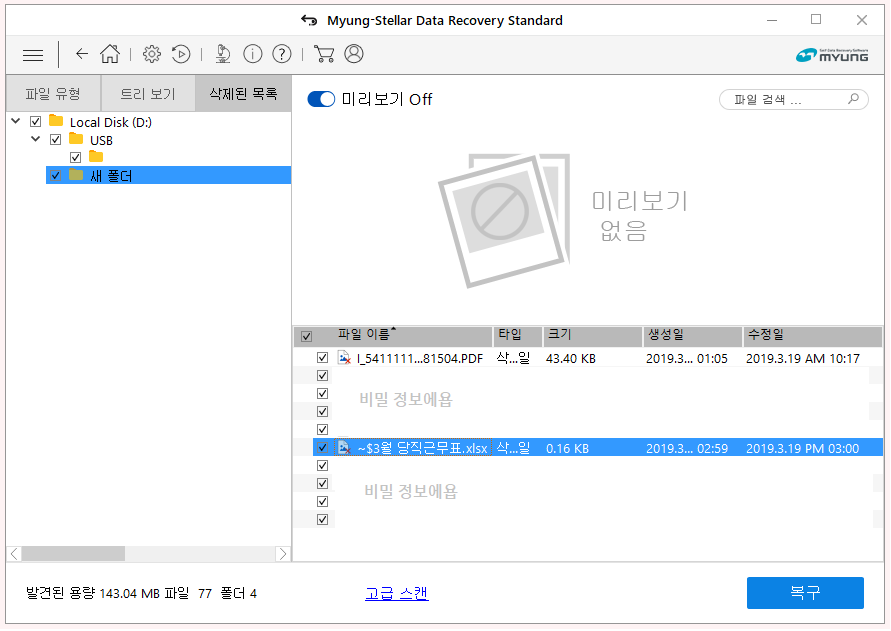
Task: Toggle the select-all header checkbox
Action: (x=306, y=337)
